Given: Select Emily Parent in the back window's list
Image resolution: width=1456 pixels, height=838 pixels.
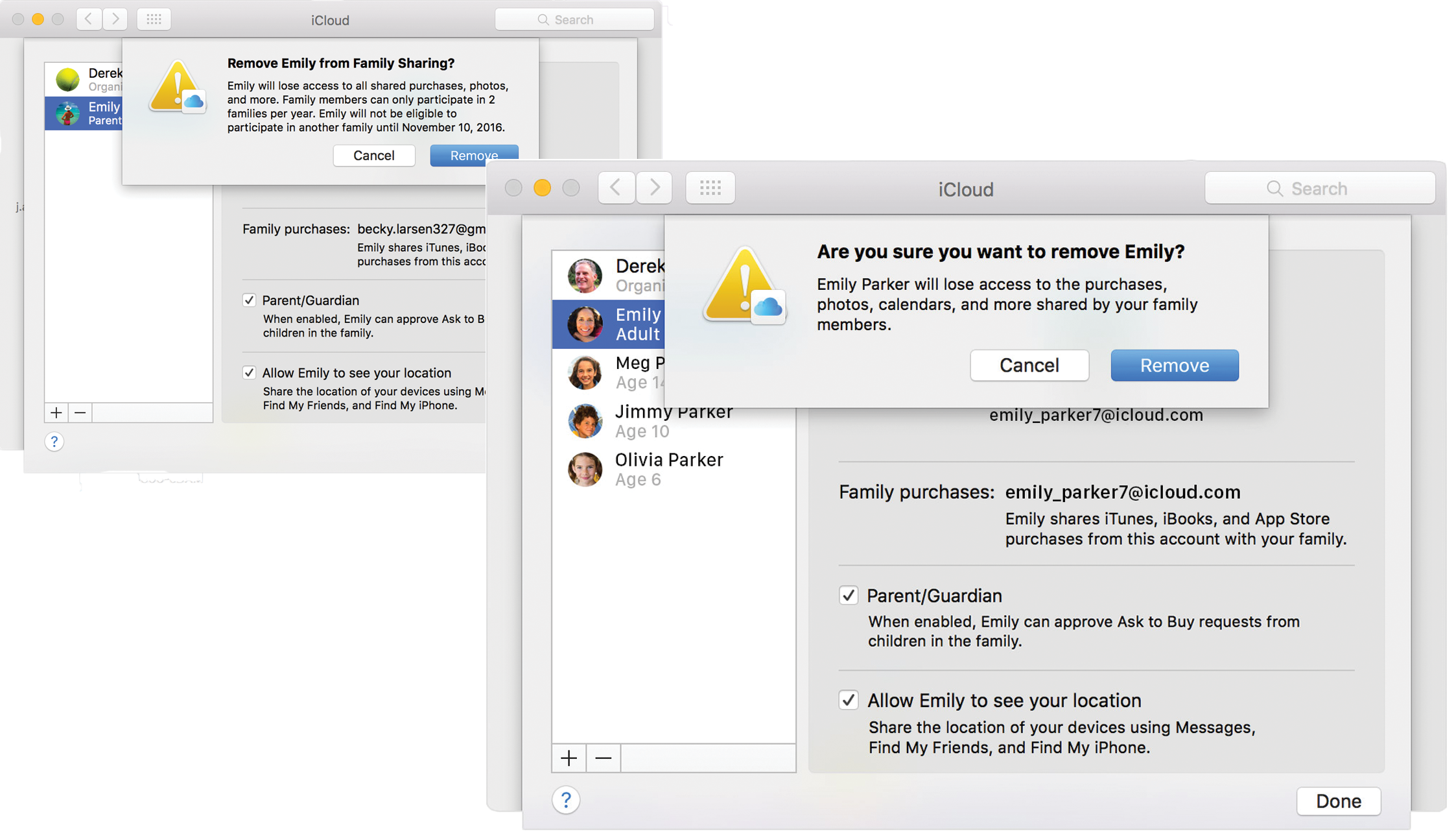Looking at the screenshot, I should [x=84, y=113].
